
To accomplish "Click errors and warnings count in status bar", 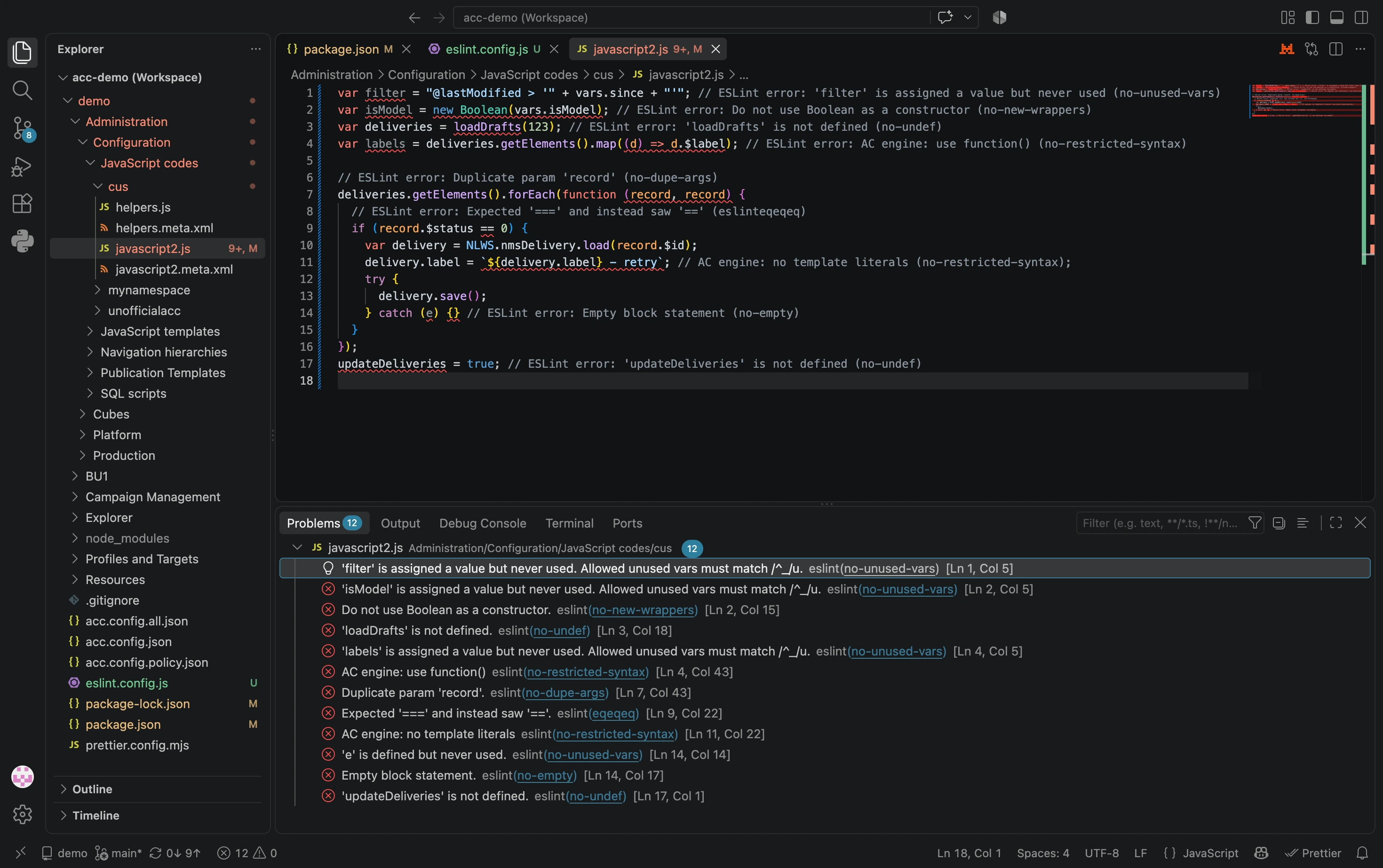I will click(x=247, y=853).
